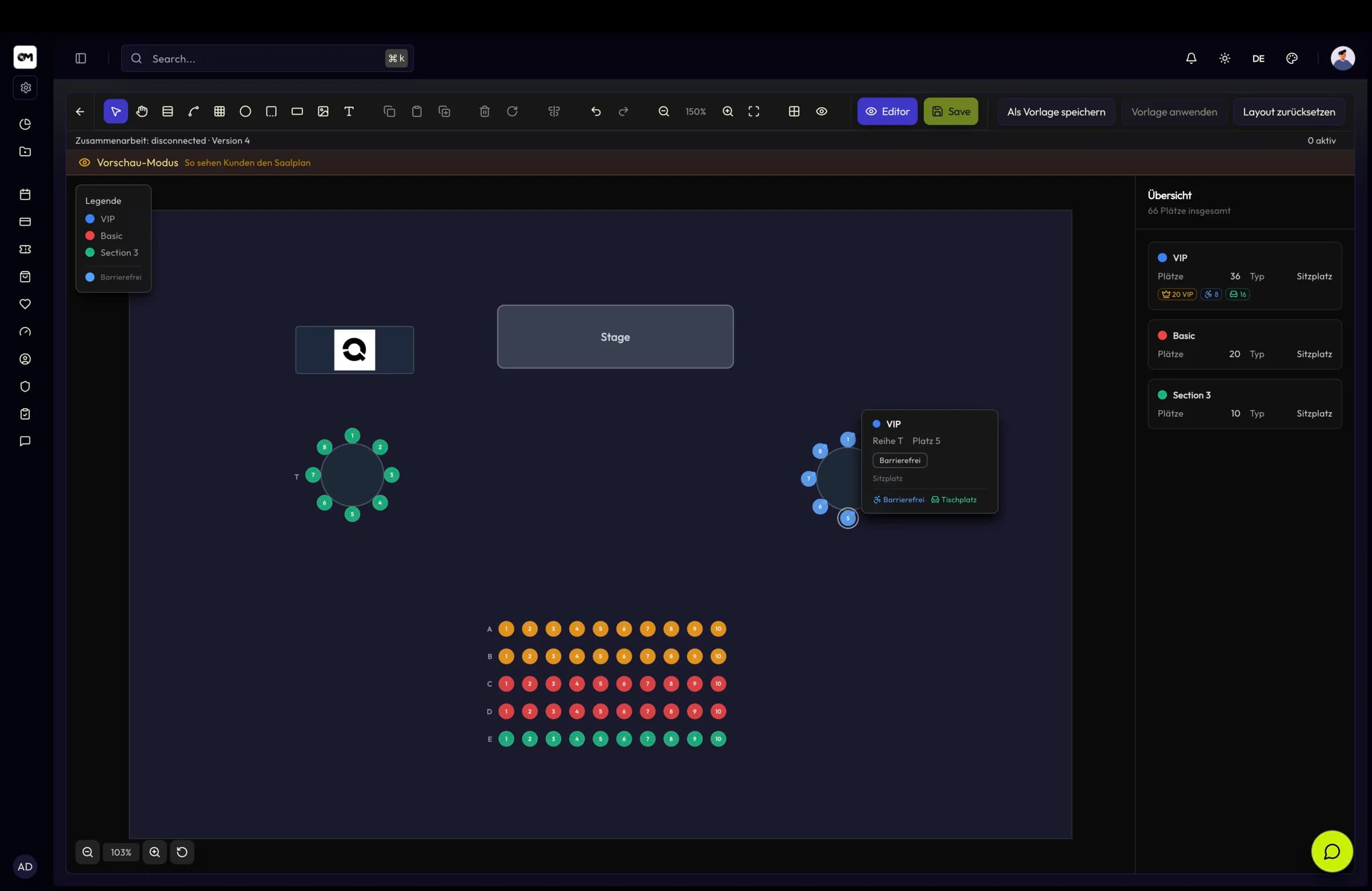Open the DE language selector
This screenshot has width=1372, height=891.
[1258, 58]
